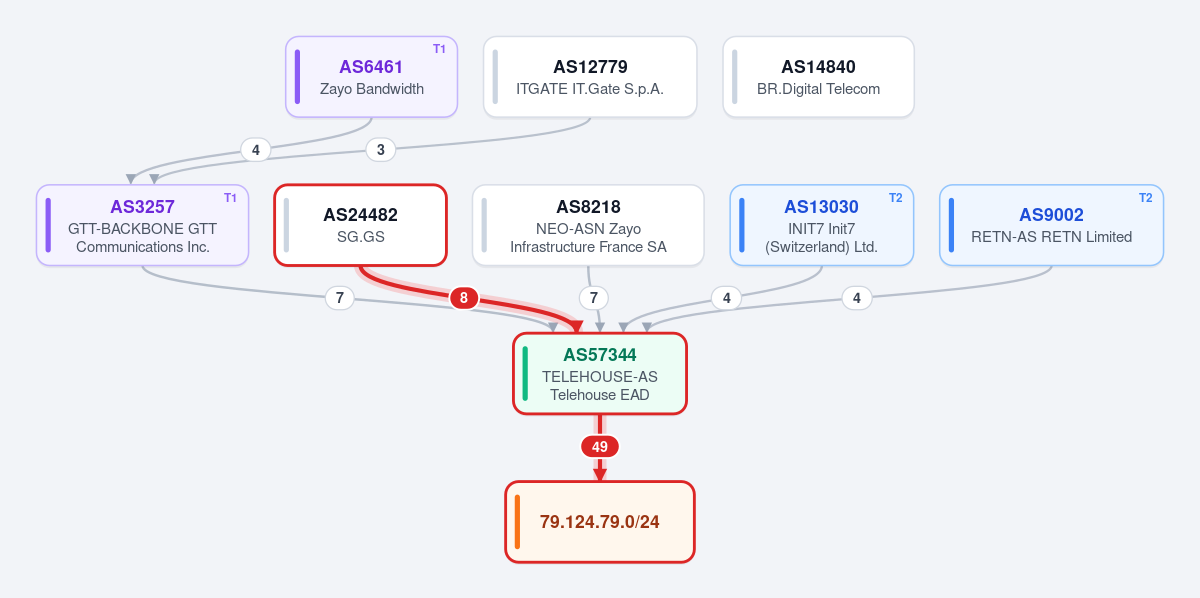Click the AS8218 NEO-ASN Zayo node
The height and width of the screenshot is (598, 1200).
click(x=588, y=225)
